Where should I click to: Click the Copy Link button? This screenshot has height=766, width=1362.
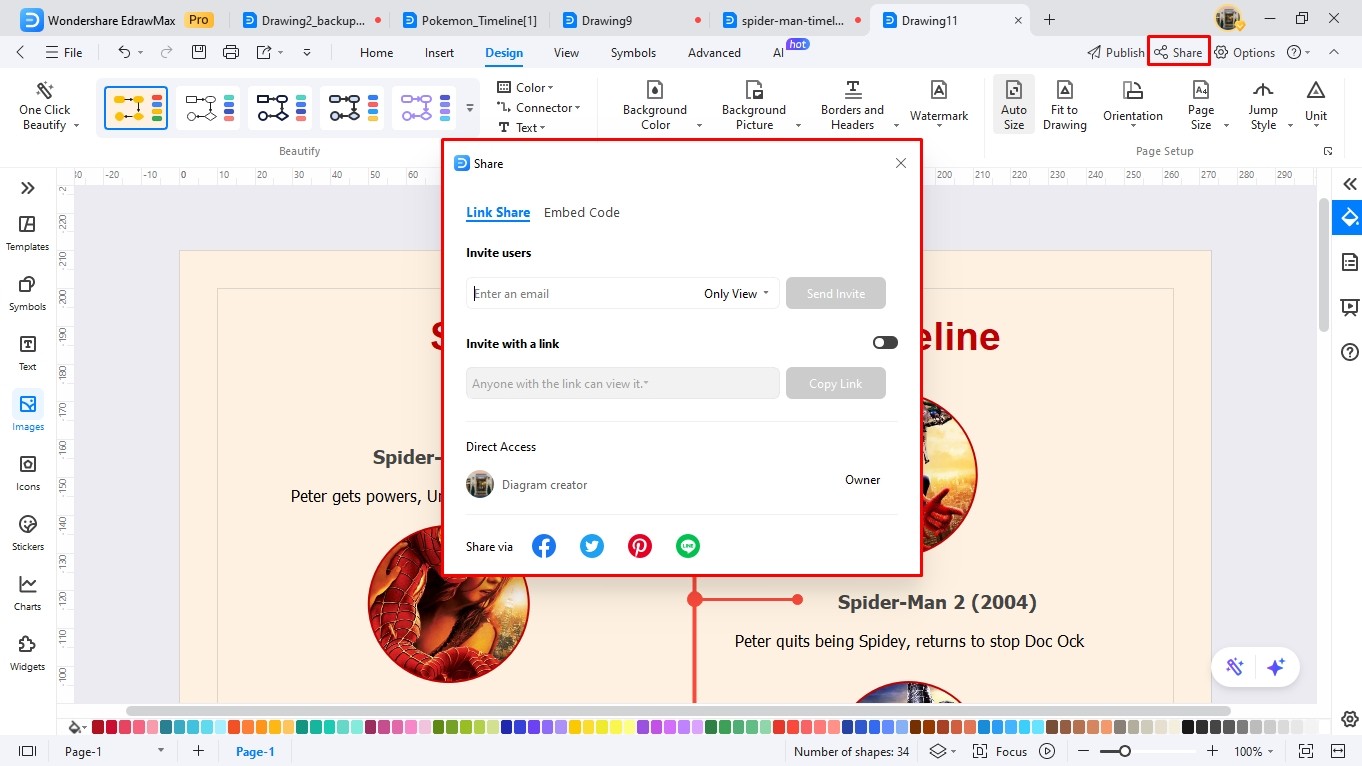coord(836,383)
